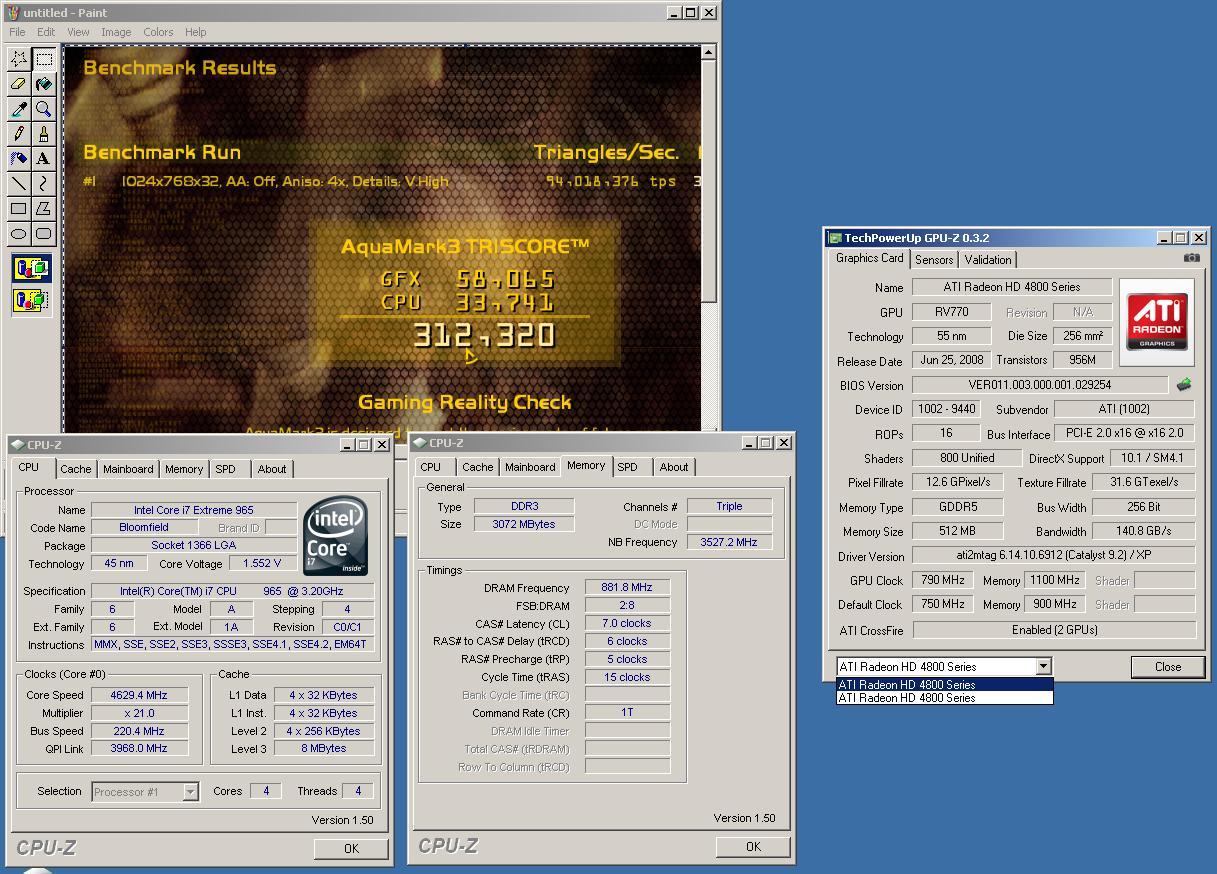
Task: Click OK in the left CPU-Z window
Action: coord(351,848)
